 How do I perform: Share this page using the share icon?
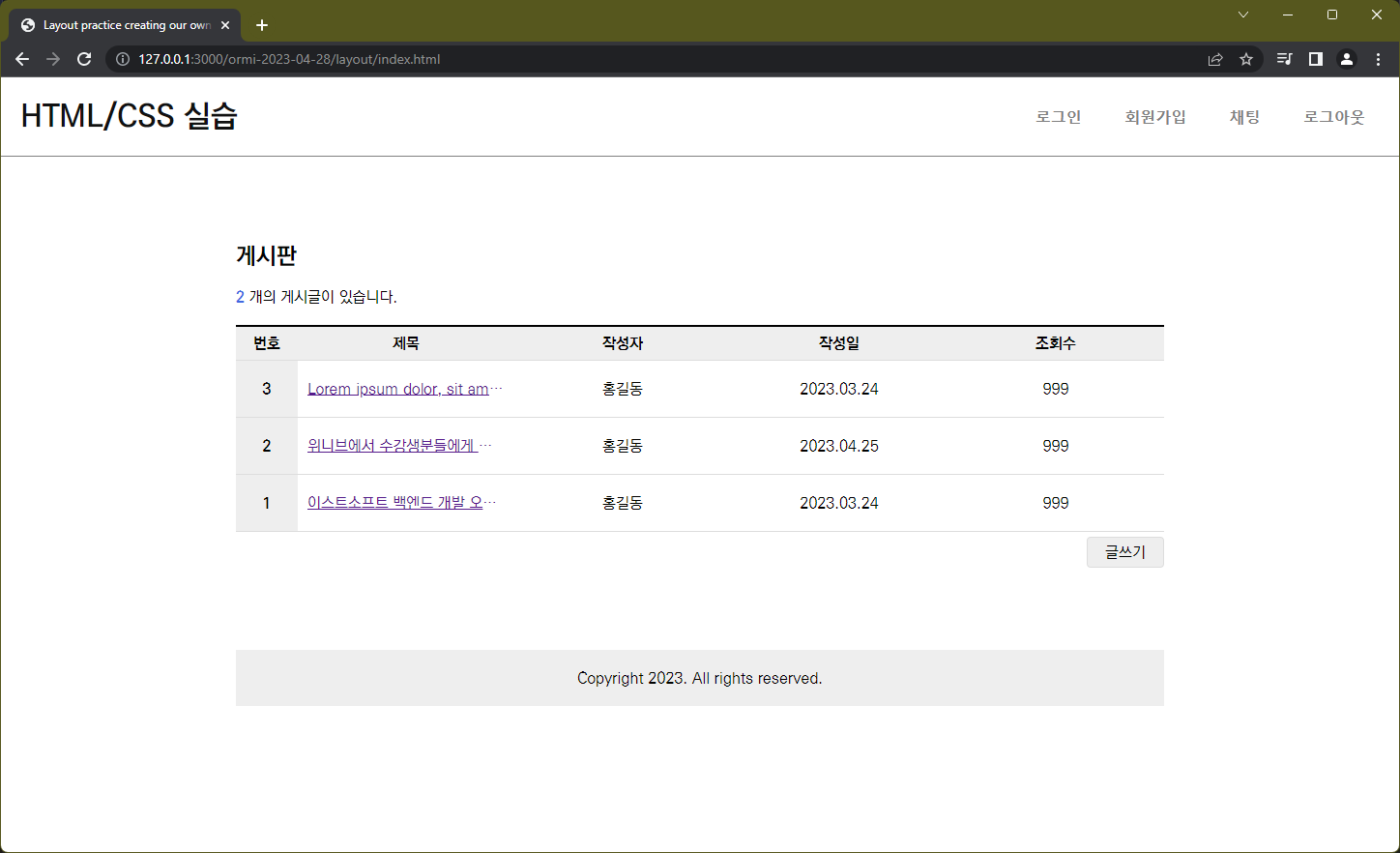coord(1215,59)
